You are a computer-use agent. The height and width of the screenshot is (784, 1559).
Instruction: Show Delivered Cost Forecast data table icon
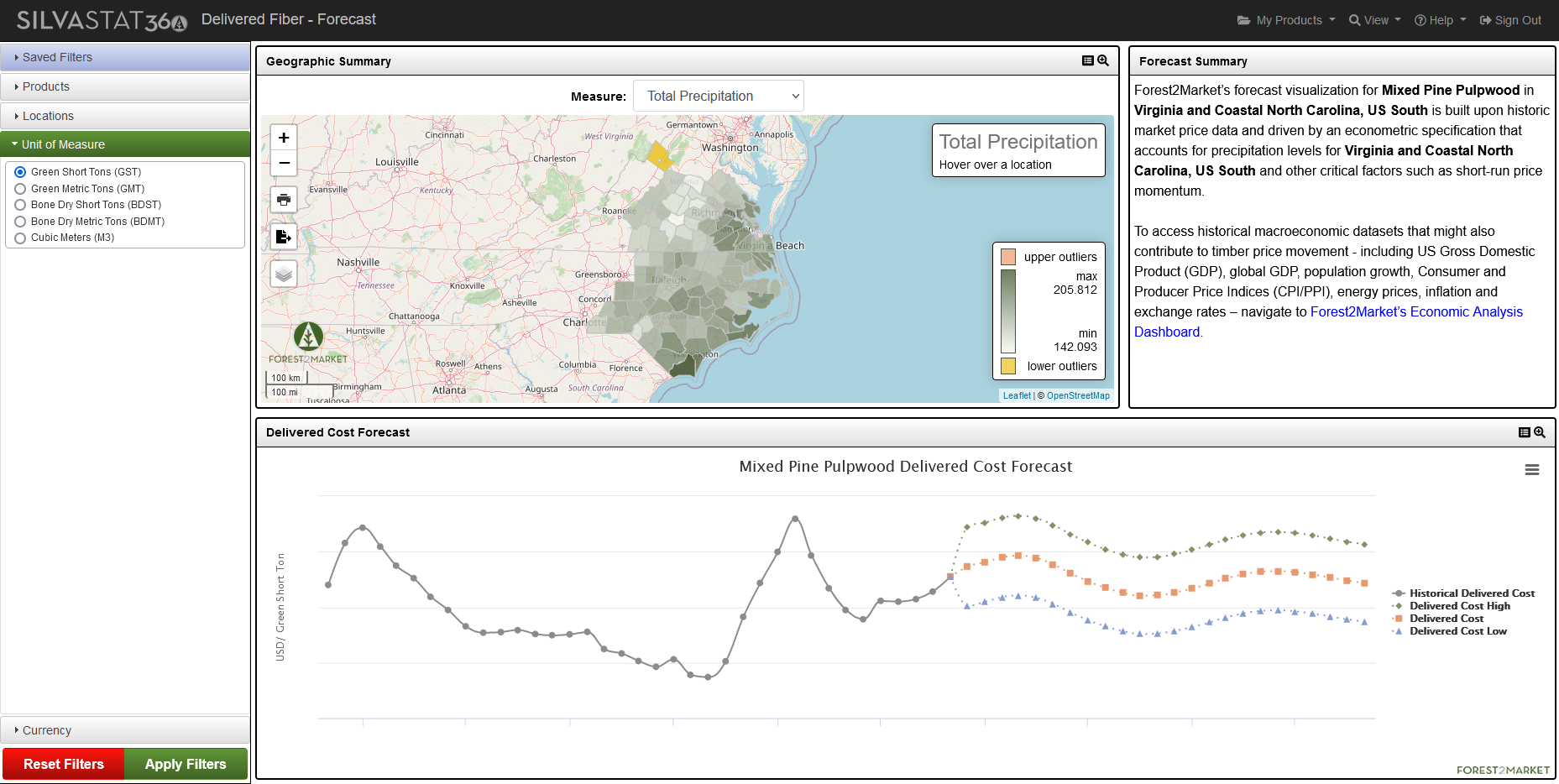[x=1525, y=432]
